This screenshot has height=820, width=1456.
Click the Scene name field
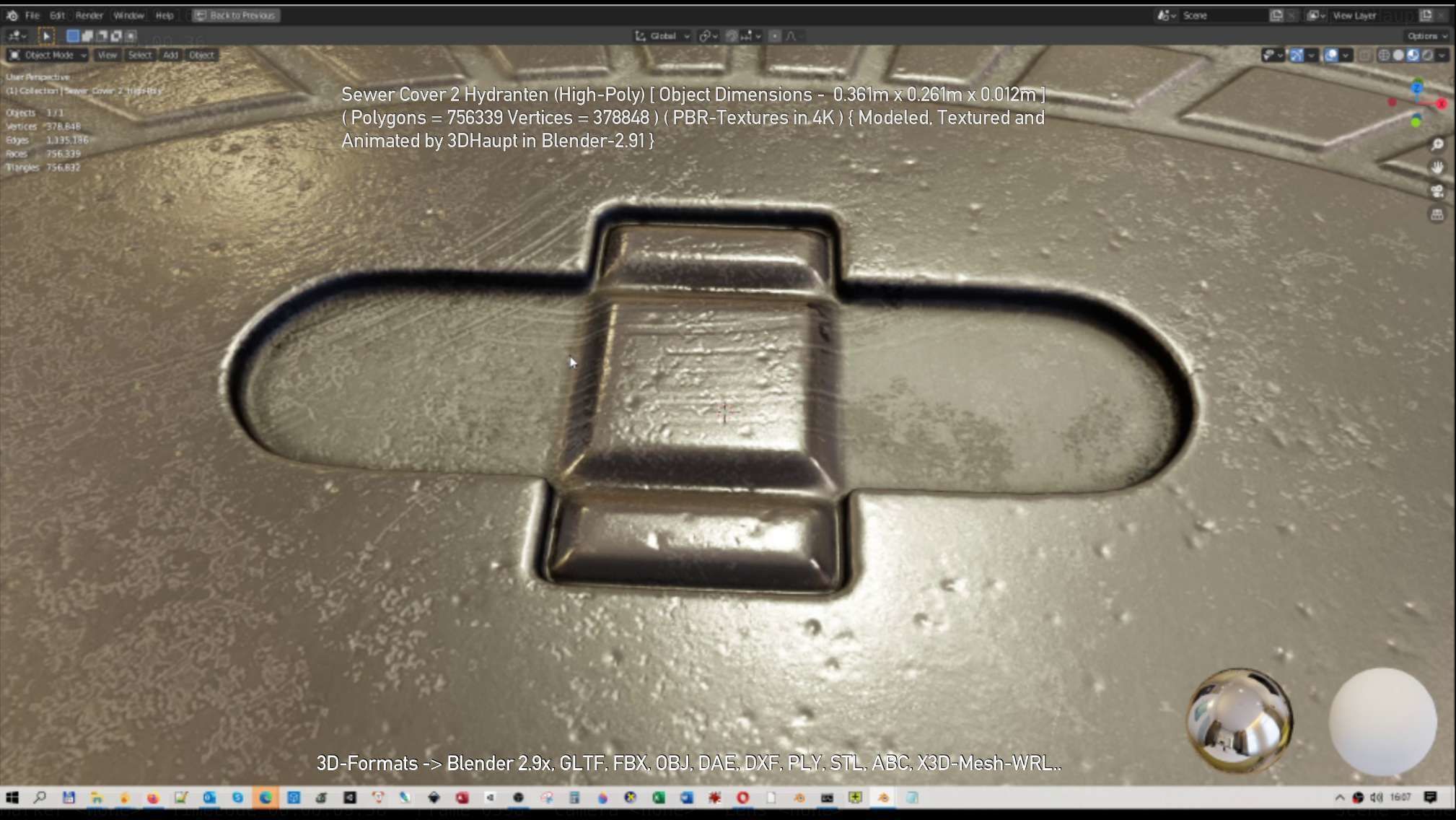point(1224,15)
